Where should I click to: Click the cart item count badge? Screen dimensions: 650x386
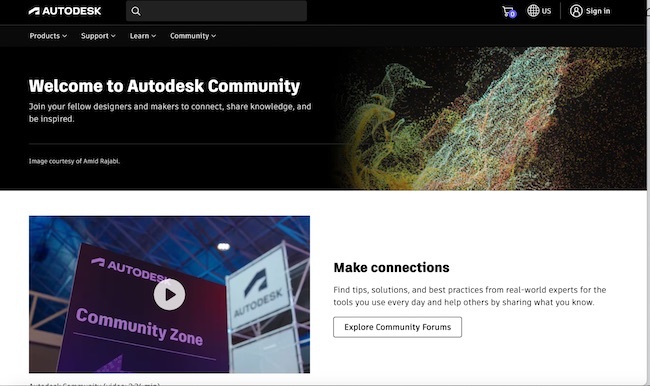[x=513, y=15]
